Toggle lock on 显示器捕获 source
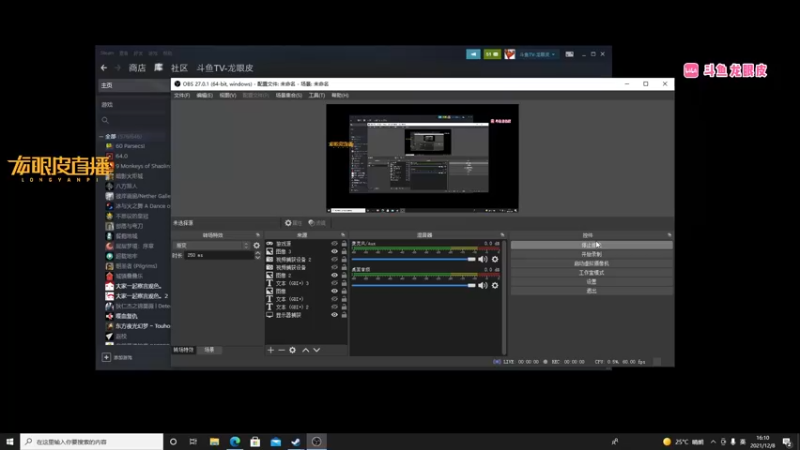The height and width of the screenshot is (450, 800). 344,315
